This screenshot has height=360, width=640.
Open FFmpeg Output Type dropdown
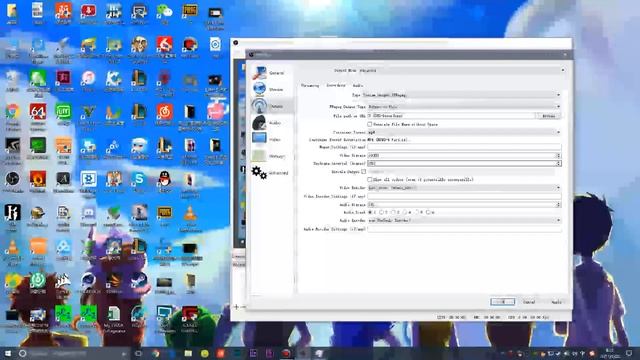464,107
